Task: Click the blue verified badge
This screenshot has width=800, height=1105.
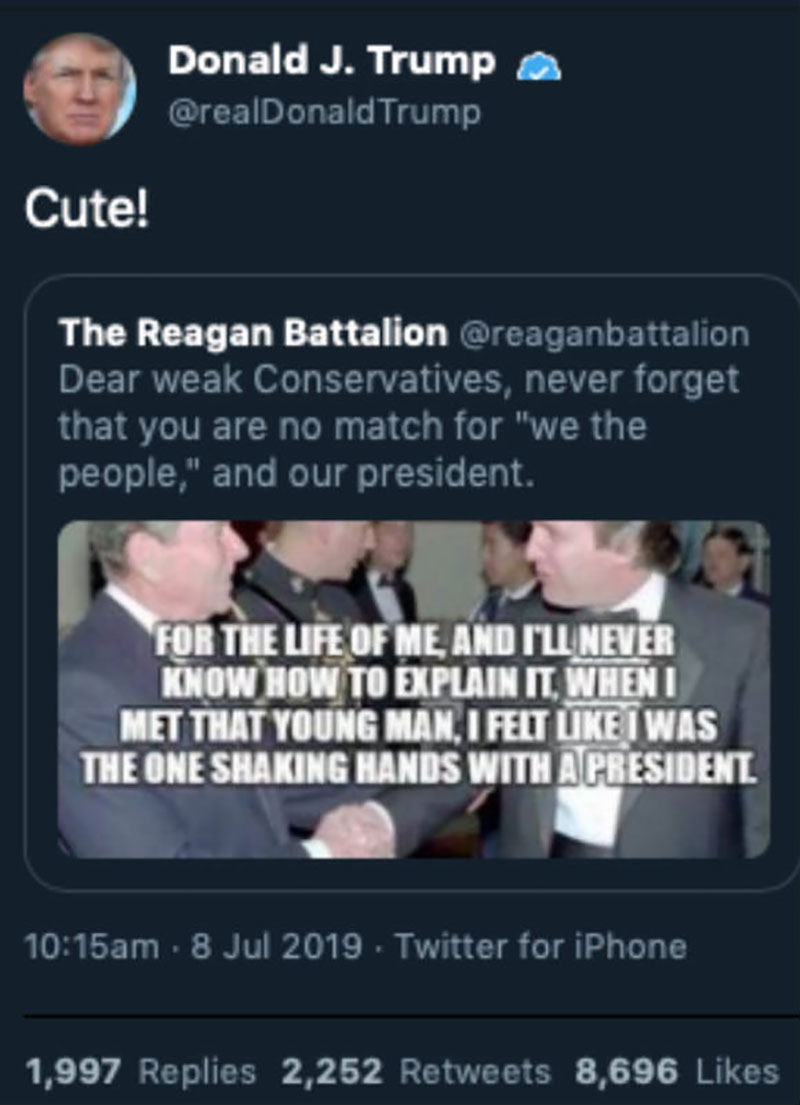Action: 539,68
